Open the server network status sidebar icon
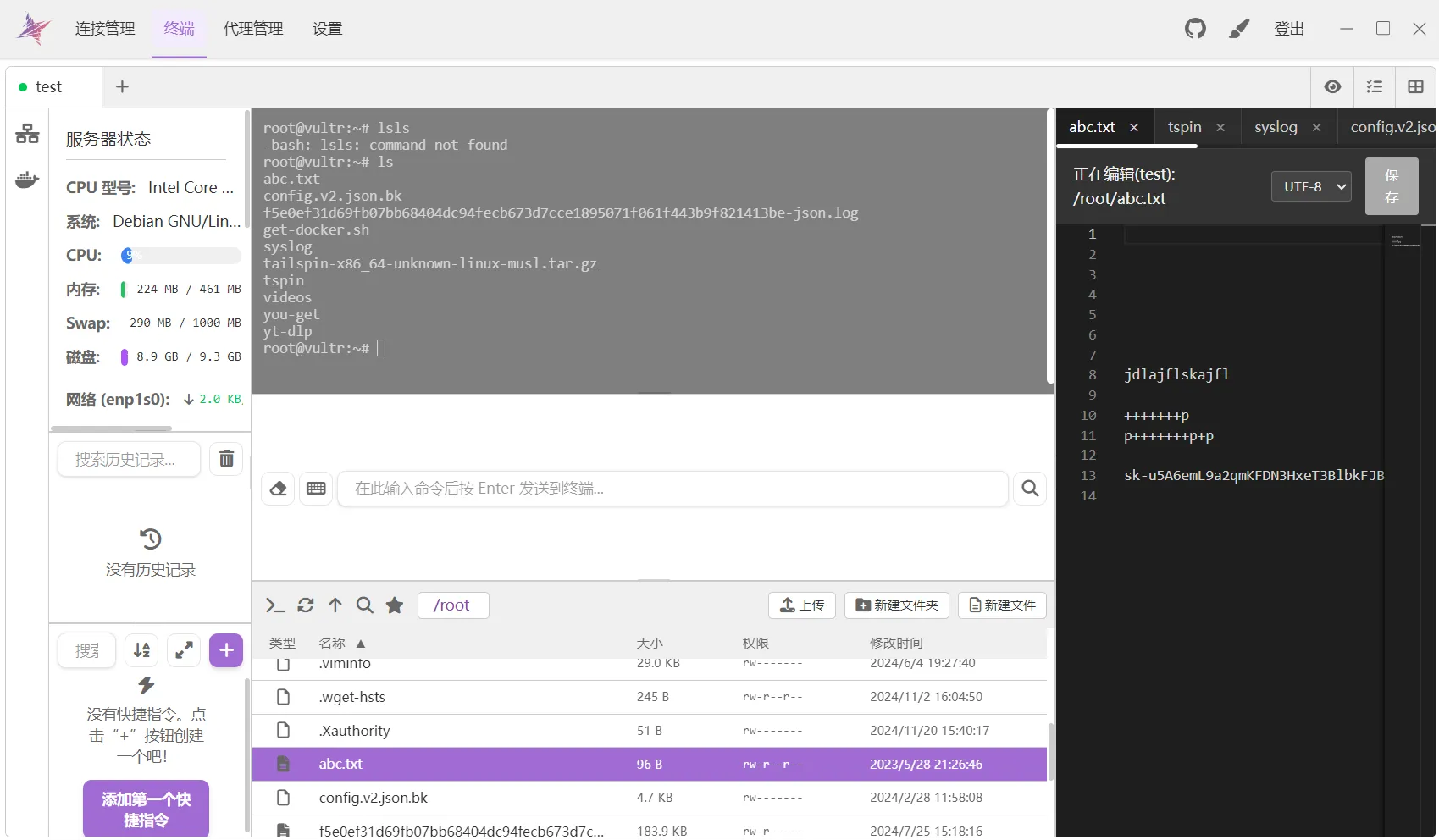1439x840 pixels. (27, 134)
